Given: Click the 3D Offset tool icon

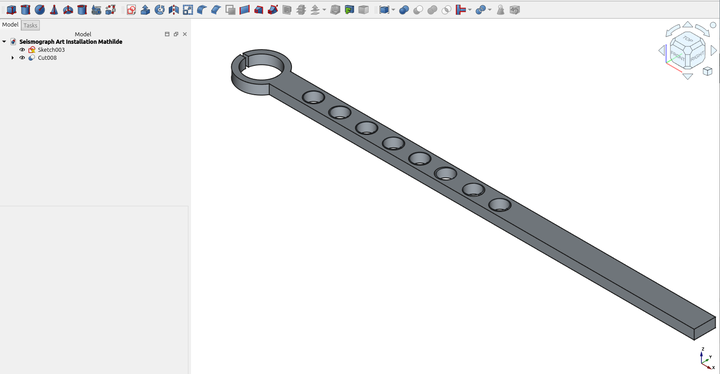Looking at the screenshot, I should pyautogui.click(x=315, y=10).
